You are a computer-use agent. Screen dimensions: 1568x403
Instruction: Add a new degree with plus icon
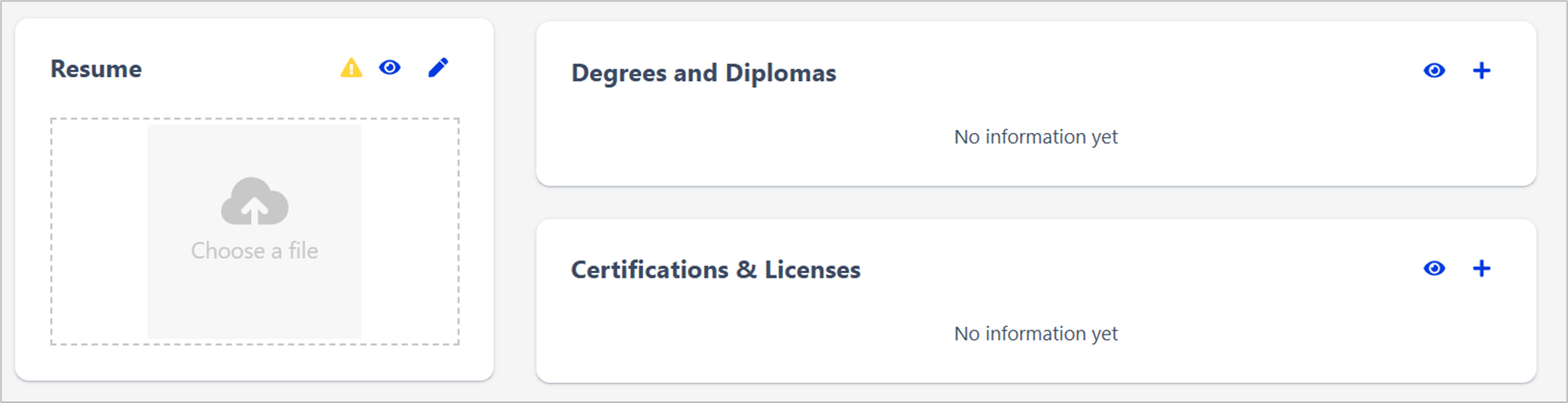coord(1481,71)
